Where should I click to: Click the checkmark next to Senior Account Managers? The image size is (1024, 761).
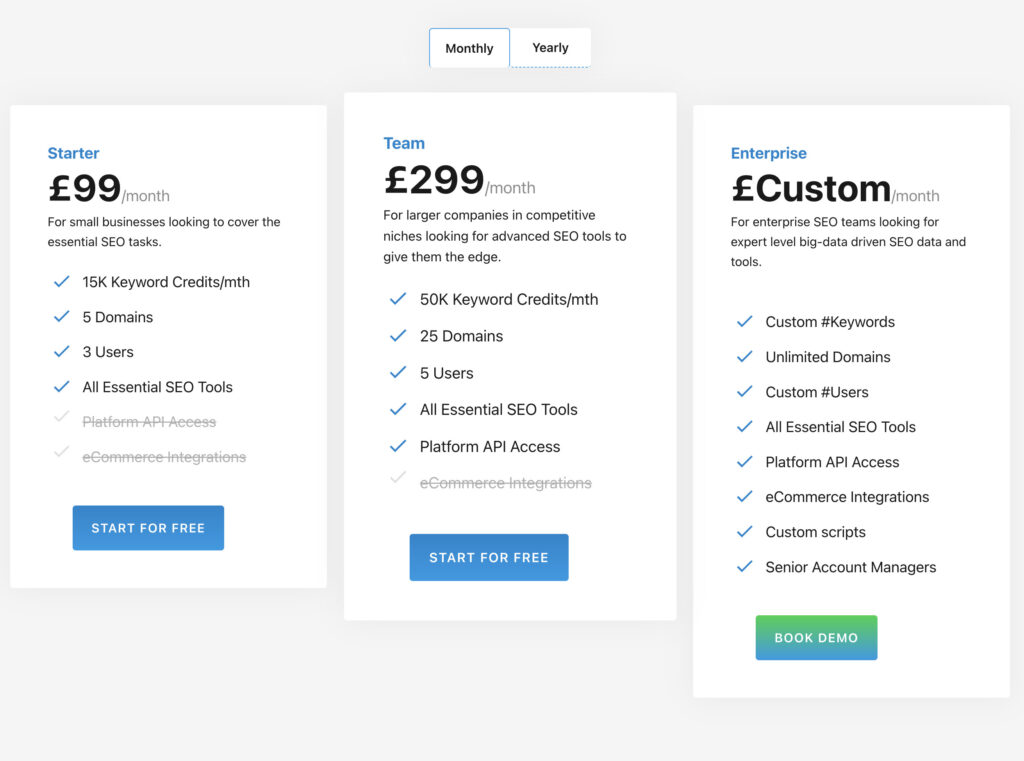click(x=744, y=567)
